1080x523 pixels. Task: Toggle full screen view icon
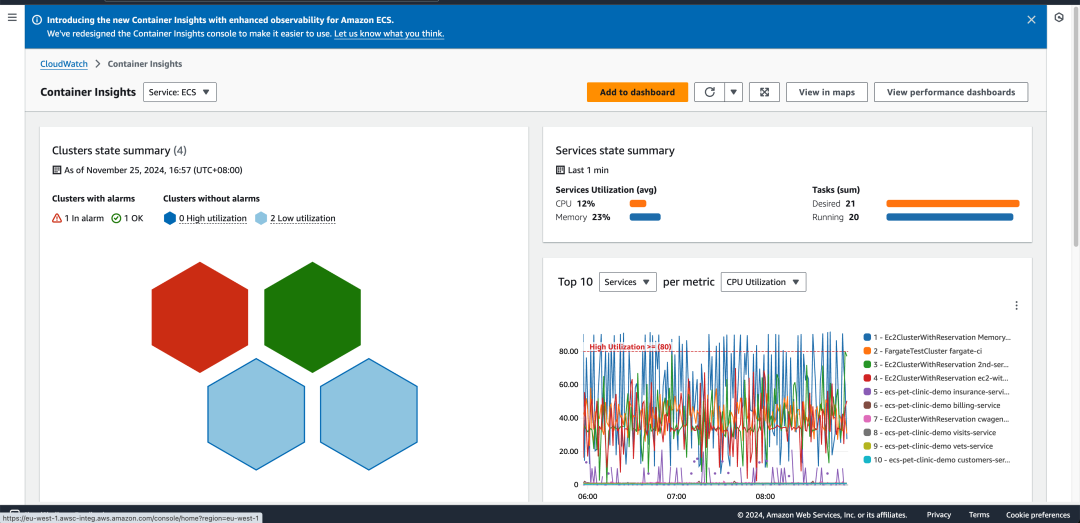point(764,92)
